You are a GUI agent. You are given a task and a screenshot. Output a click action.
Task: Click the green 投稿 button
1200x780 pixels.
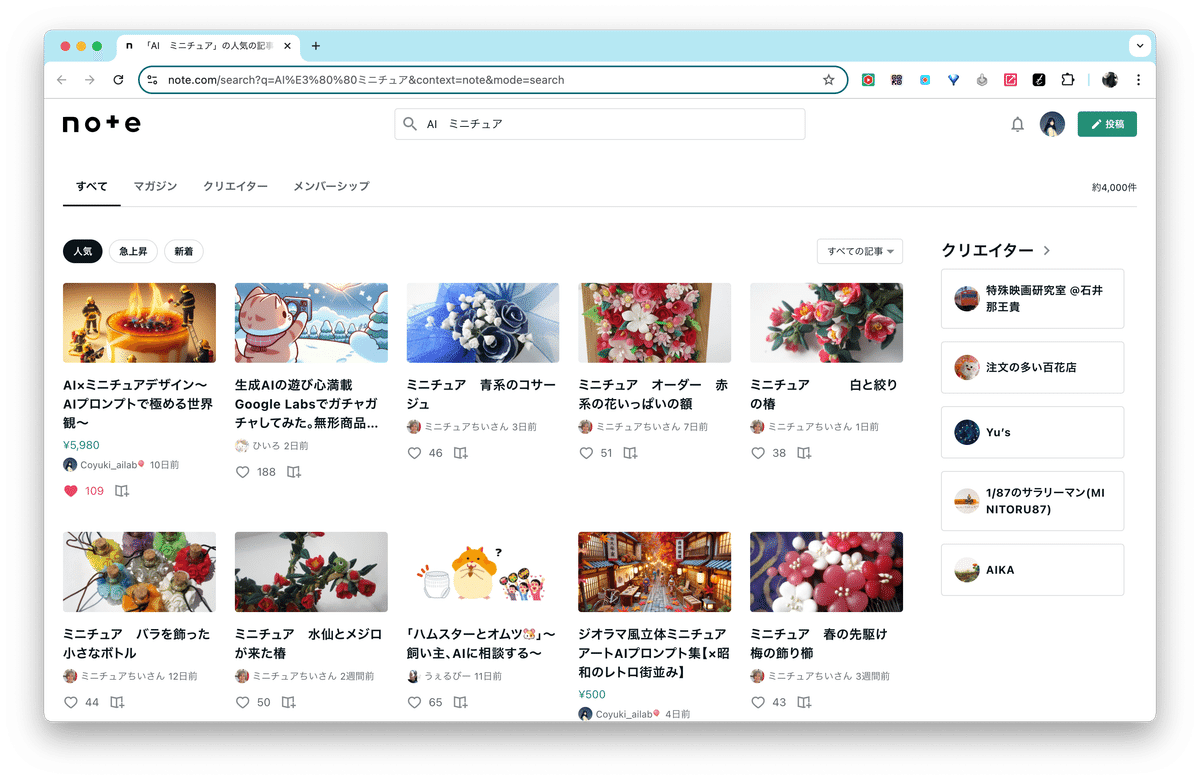tap(1107, 124)
